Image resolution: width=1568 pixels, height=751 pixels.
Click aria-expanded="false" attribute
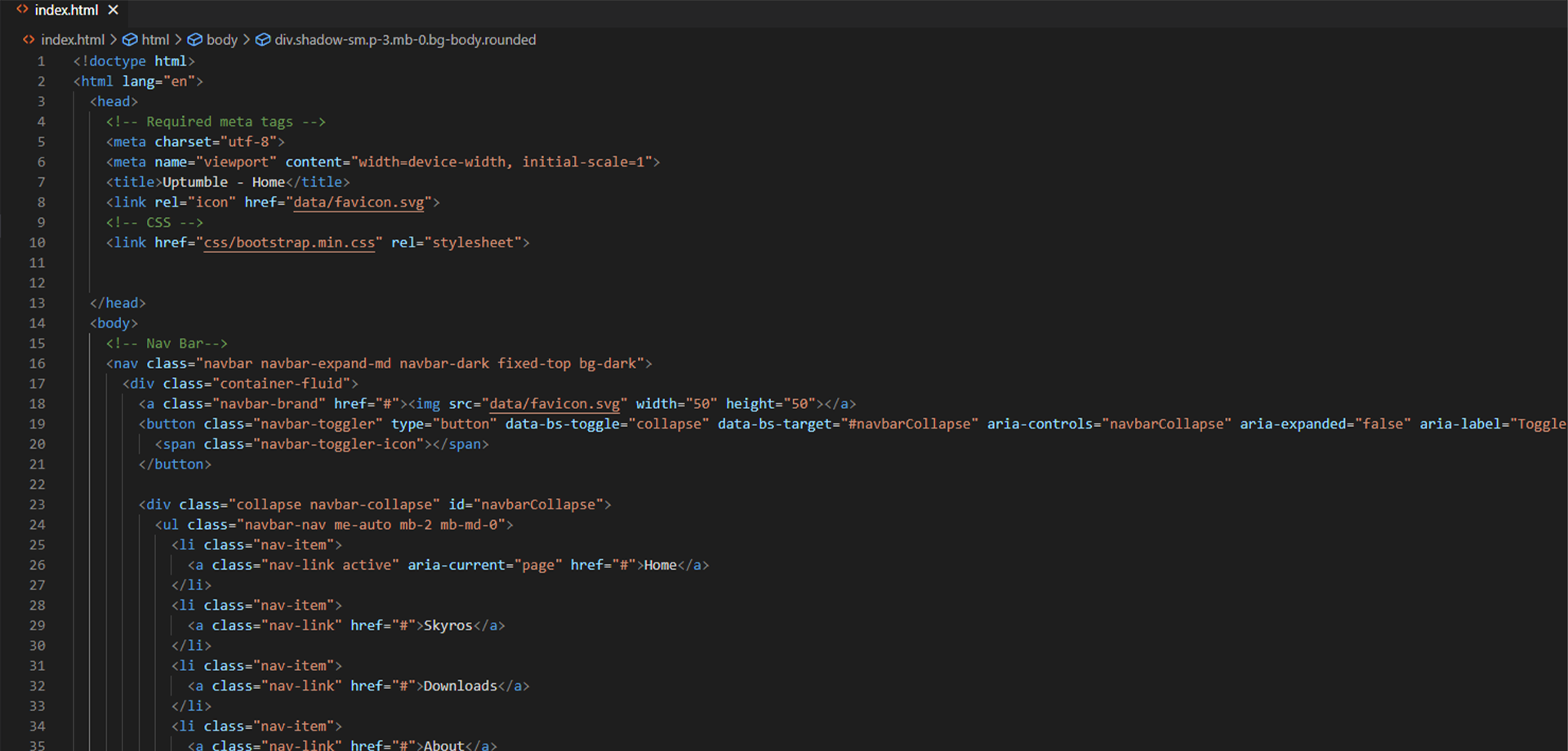pyautogui.click(x=1325, y=424)
